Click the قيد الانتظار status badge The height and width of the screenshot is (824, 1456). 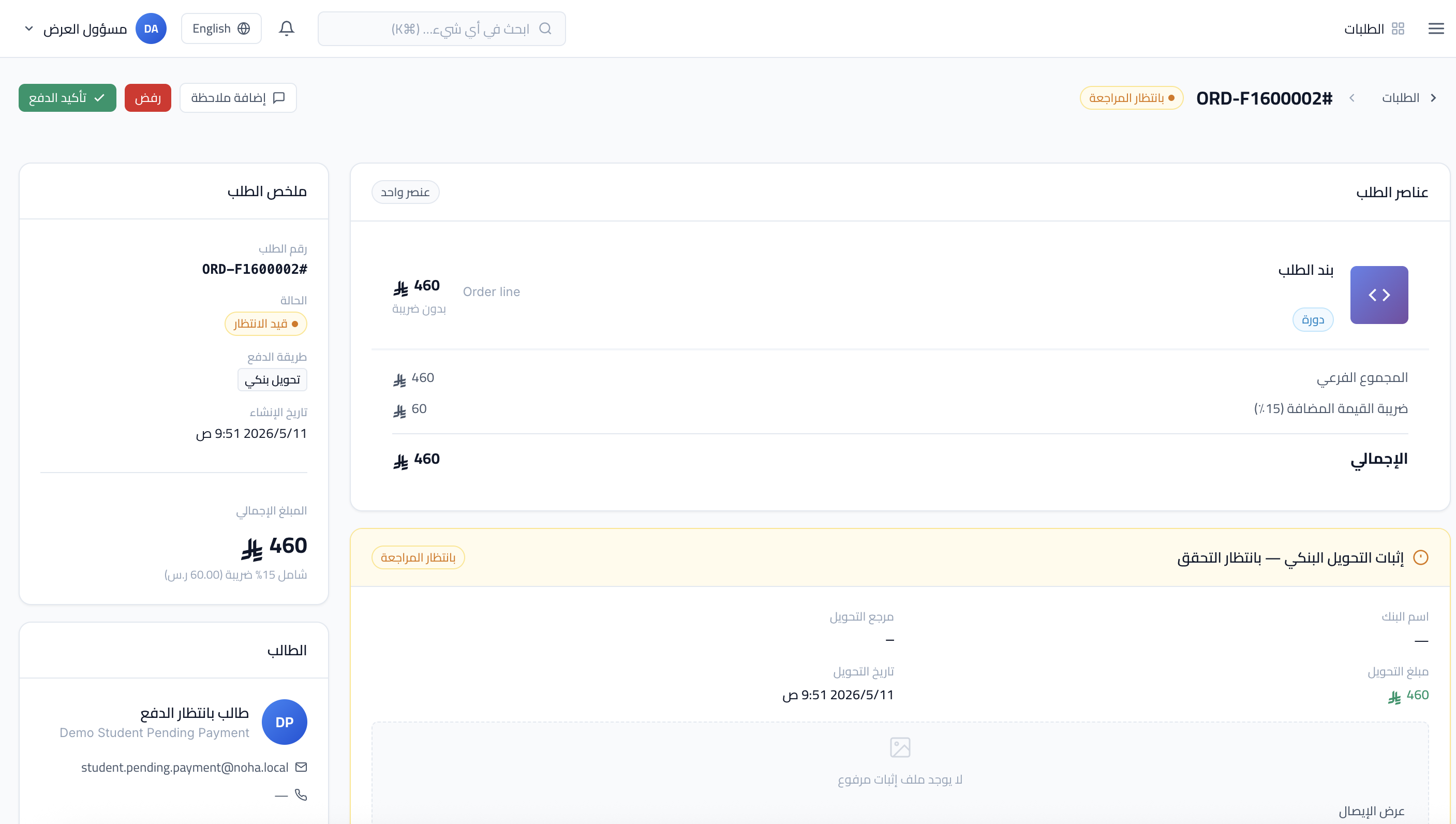[266, 323]
